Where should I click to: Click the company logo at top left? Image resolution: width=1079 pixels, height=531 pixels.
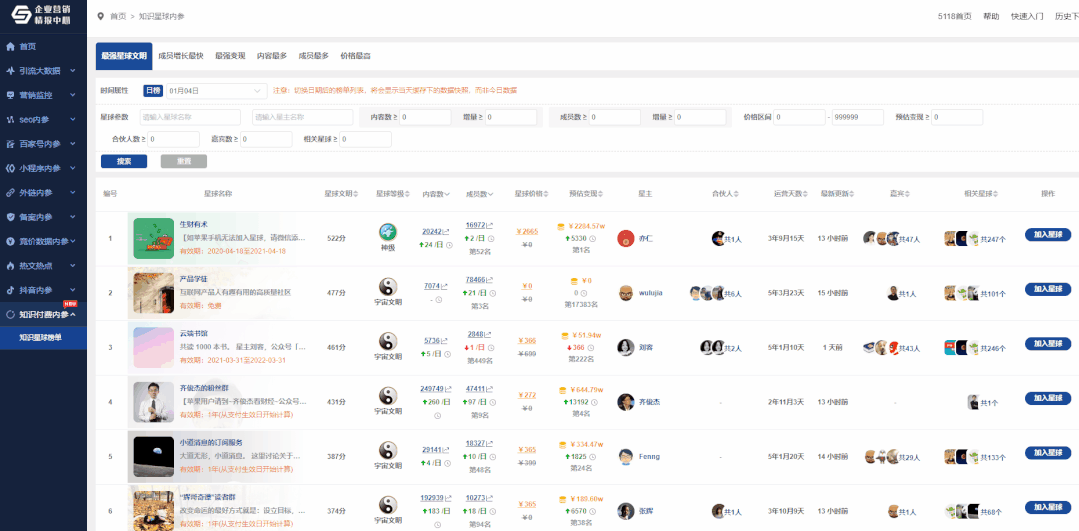pos(43,15)
